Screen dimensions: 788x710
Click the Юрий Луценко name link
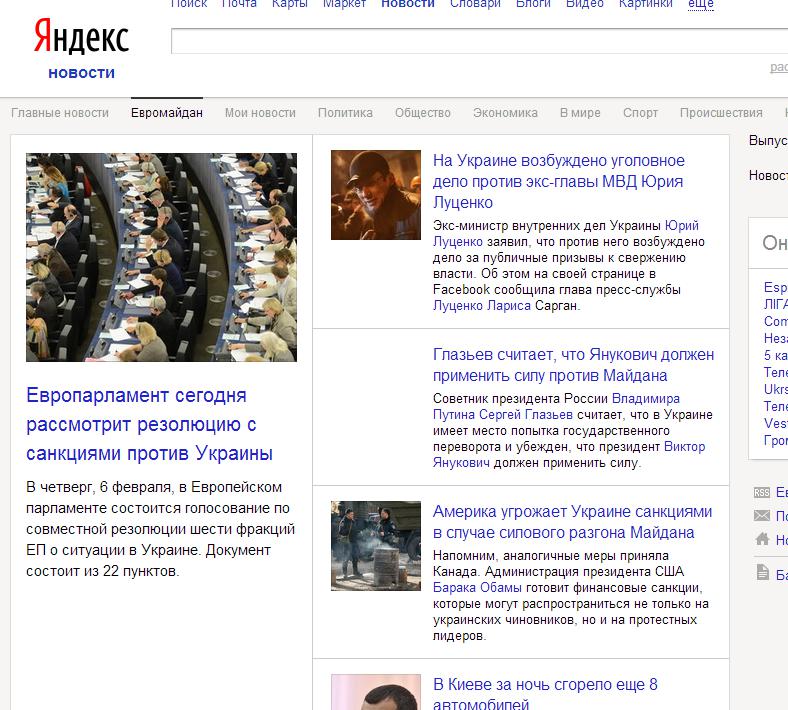click(x=566, y=234)
